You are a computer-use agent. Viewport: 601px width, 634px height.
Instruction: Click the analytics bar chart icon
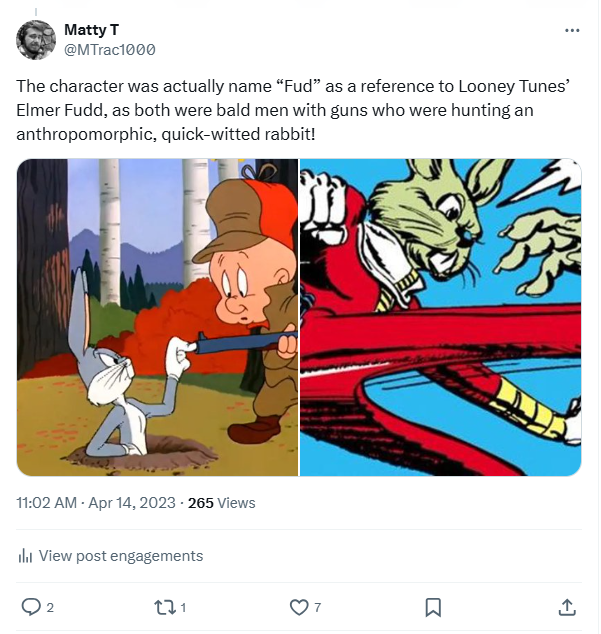click(x=26, y=556)
